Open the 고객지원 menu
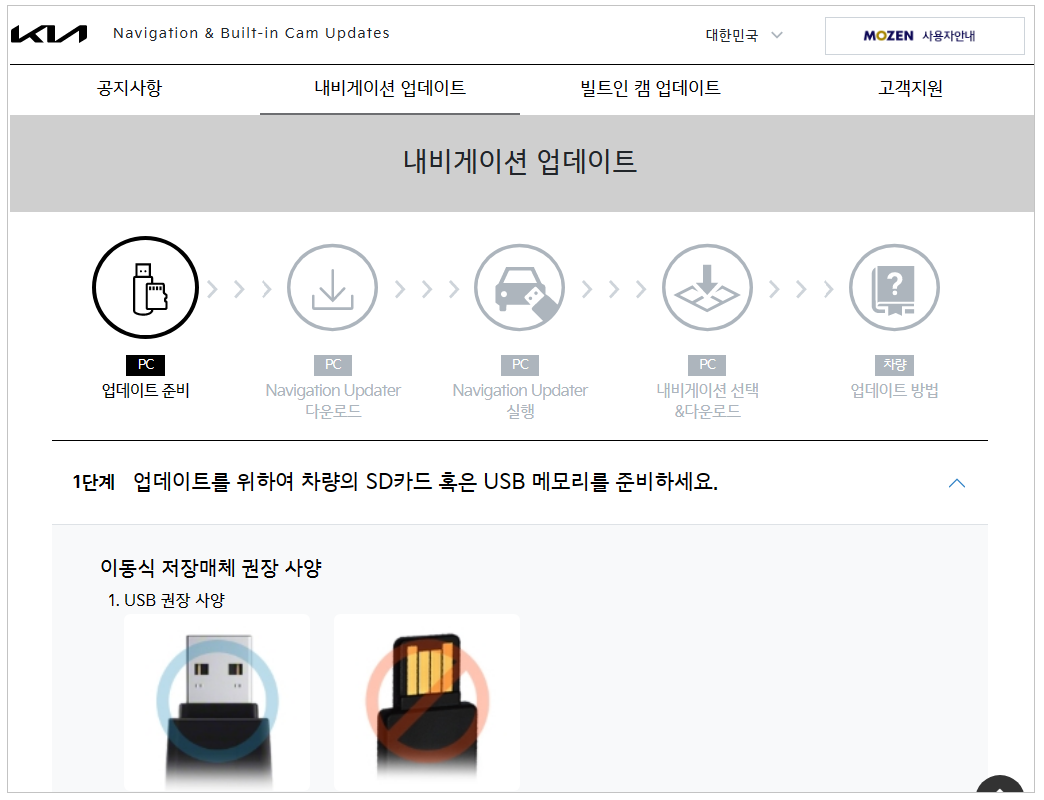 910,88
